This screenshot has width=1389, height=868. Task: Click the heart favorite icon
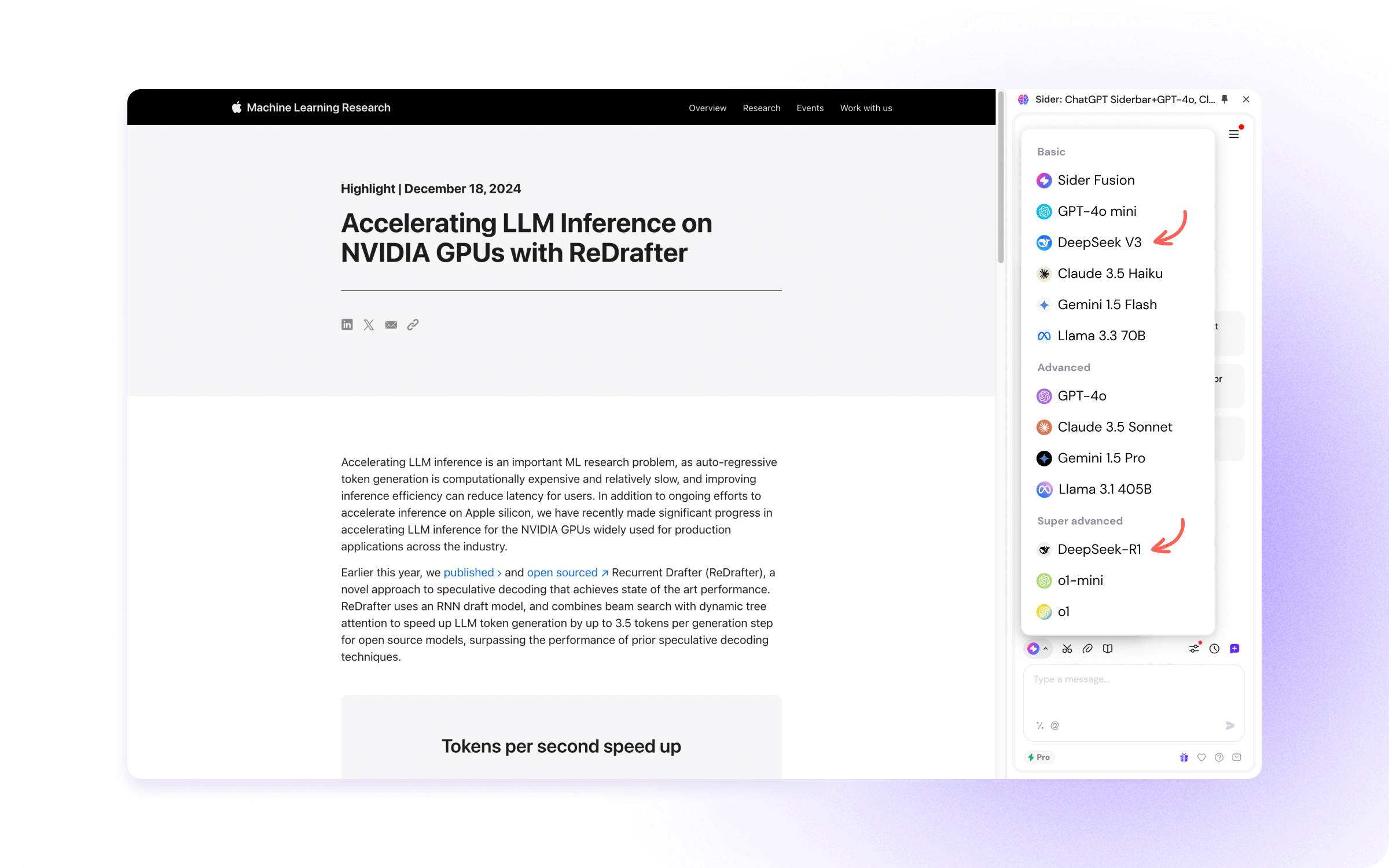[1201, 757]
